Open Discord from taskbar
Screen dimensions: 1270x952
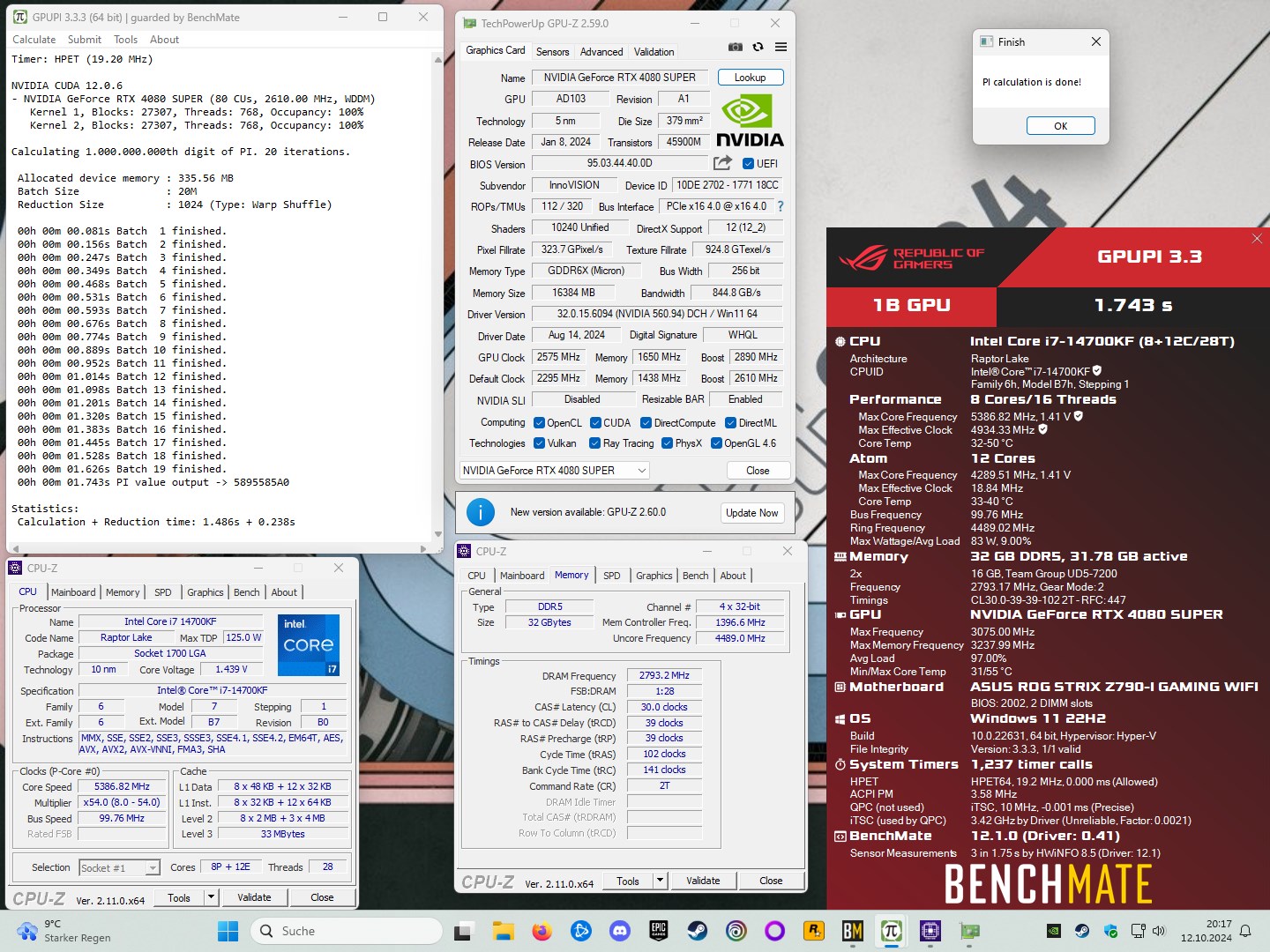[x=620, y=931]
